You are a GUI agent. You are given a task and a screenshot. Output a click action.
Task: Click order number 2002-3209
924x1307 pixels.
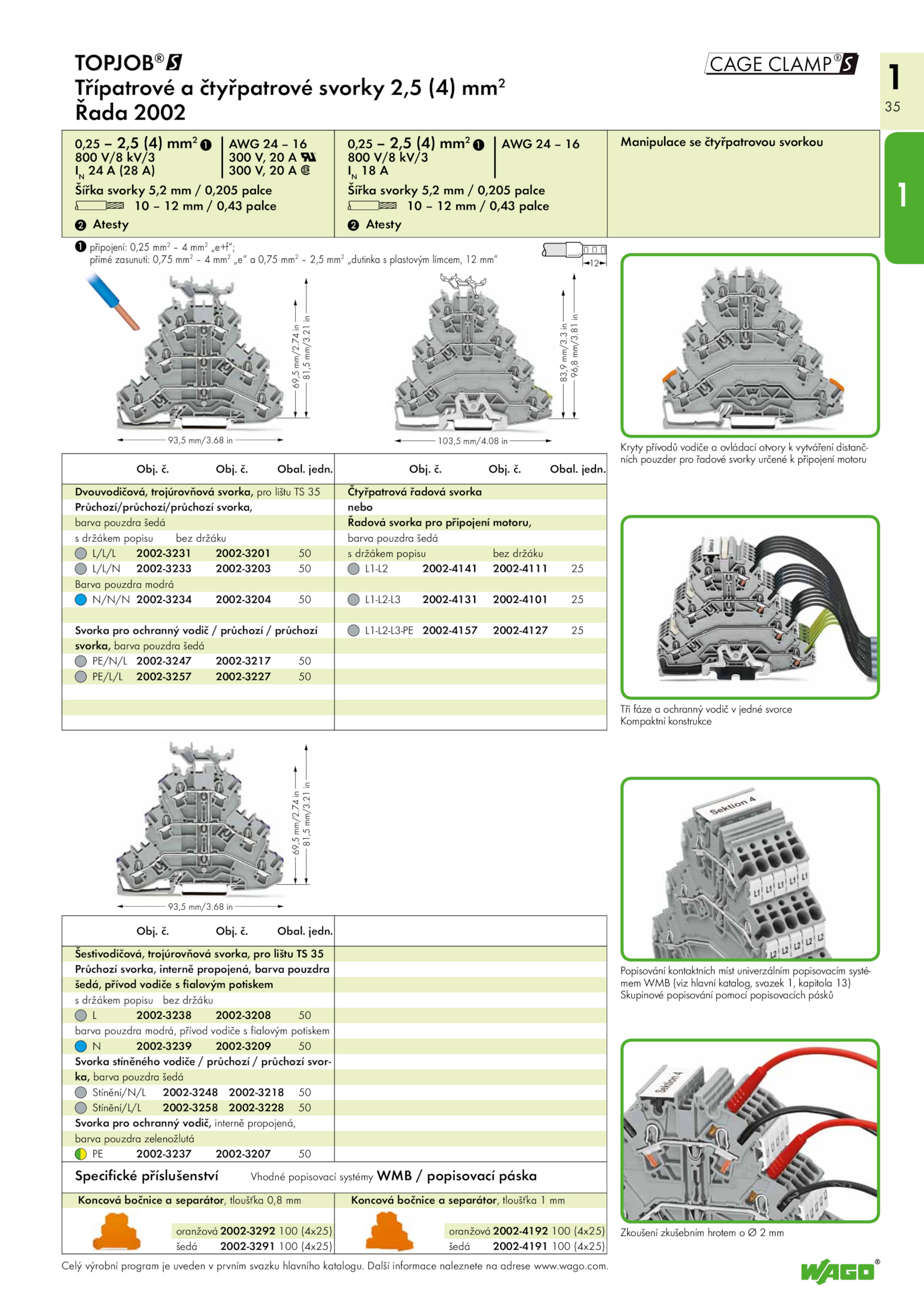coord(243,1046)
